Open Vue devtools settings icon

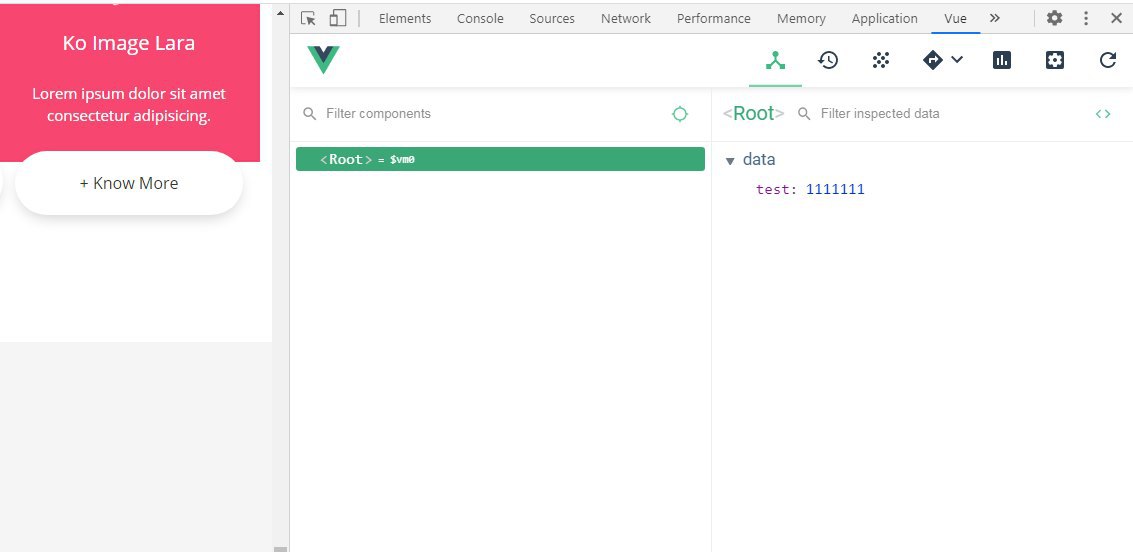(x=1055, y=61)
